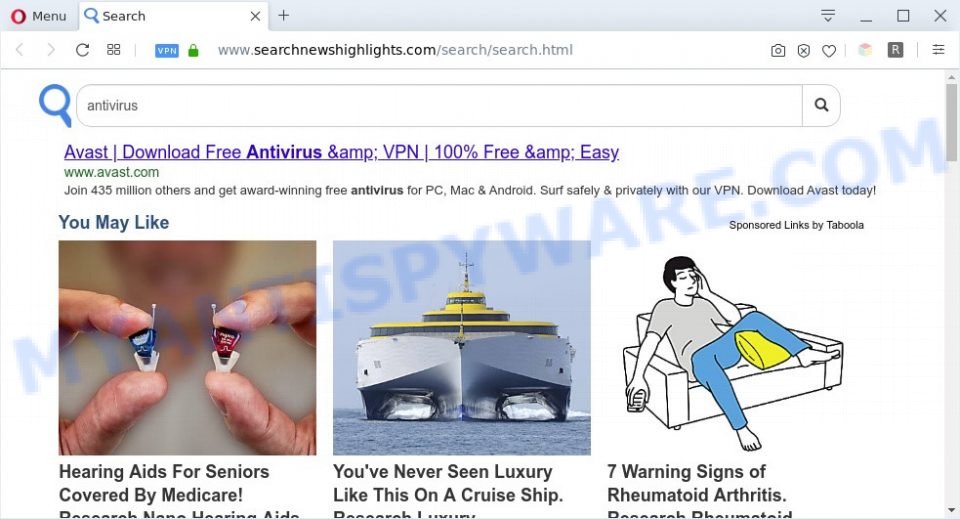
Task: Click the magnifier search submit button
Action: [821, 105]
